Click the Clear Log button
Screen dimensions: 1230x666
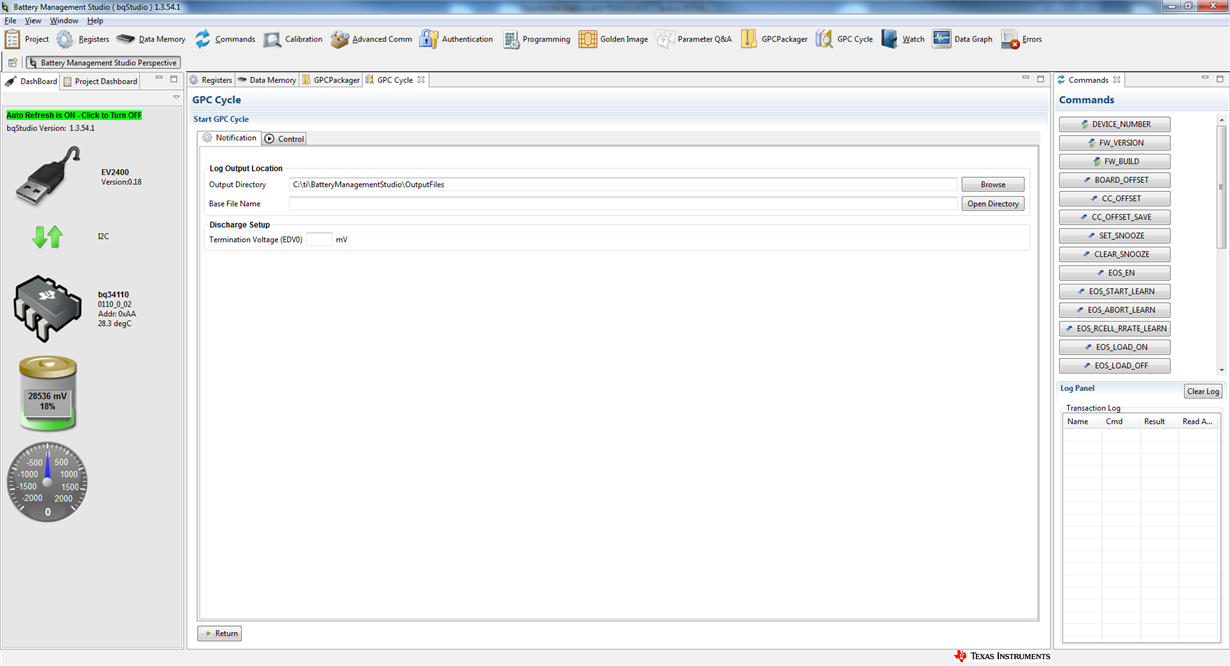(x=1203, y=391)
